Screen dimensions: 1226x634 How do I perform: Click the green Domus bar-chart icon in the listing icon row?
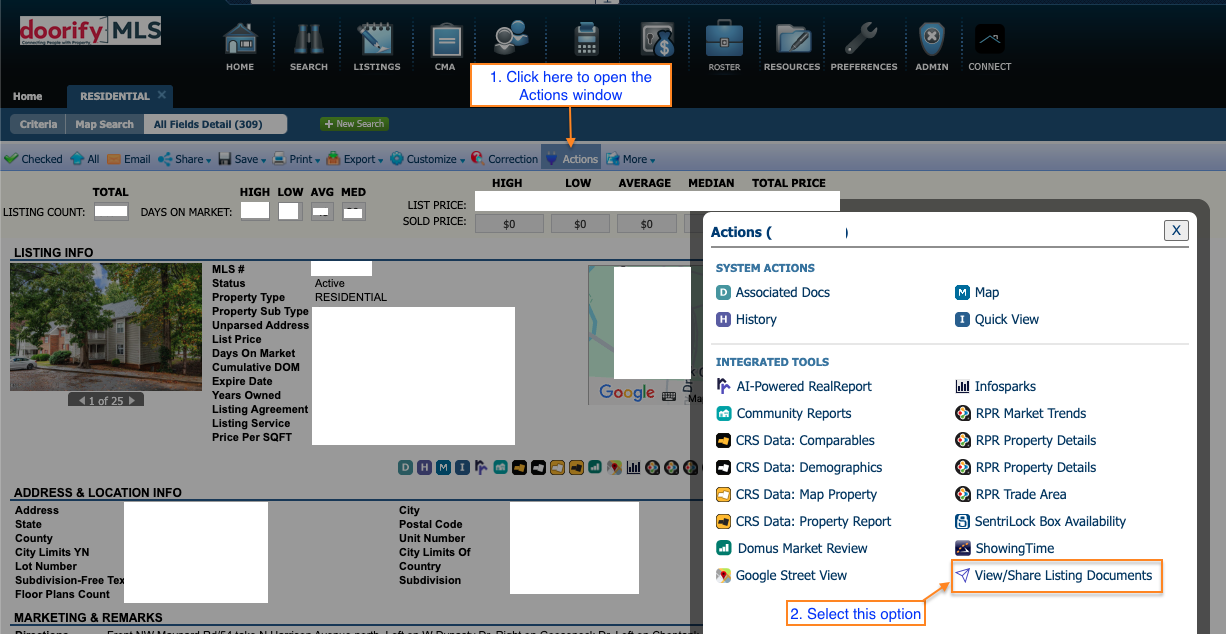(x=594, y=467)
